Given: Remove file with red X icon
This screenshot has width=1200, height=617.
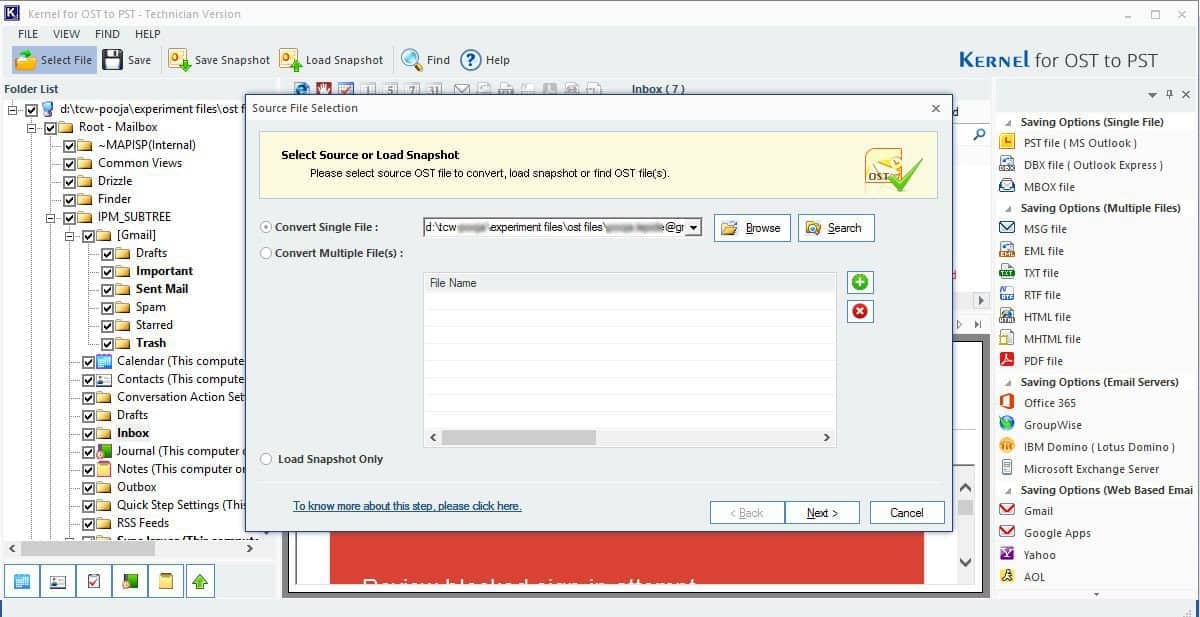Looking at the screenshot, I should [x=860, y=312].
